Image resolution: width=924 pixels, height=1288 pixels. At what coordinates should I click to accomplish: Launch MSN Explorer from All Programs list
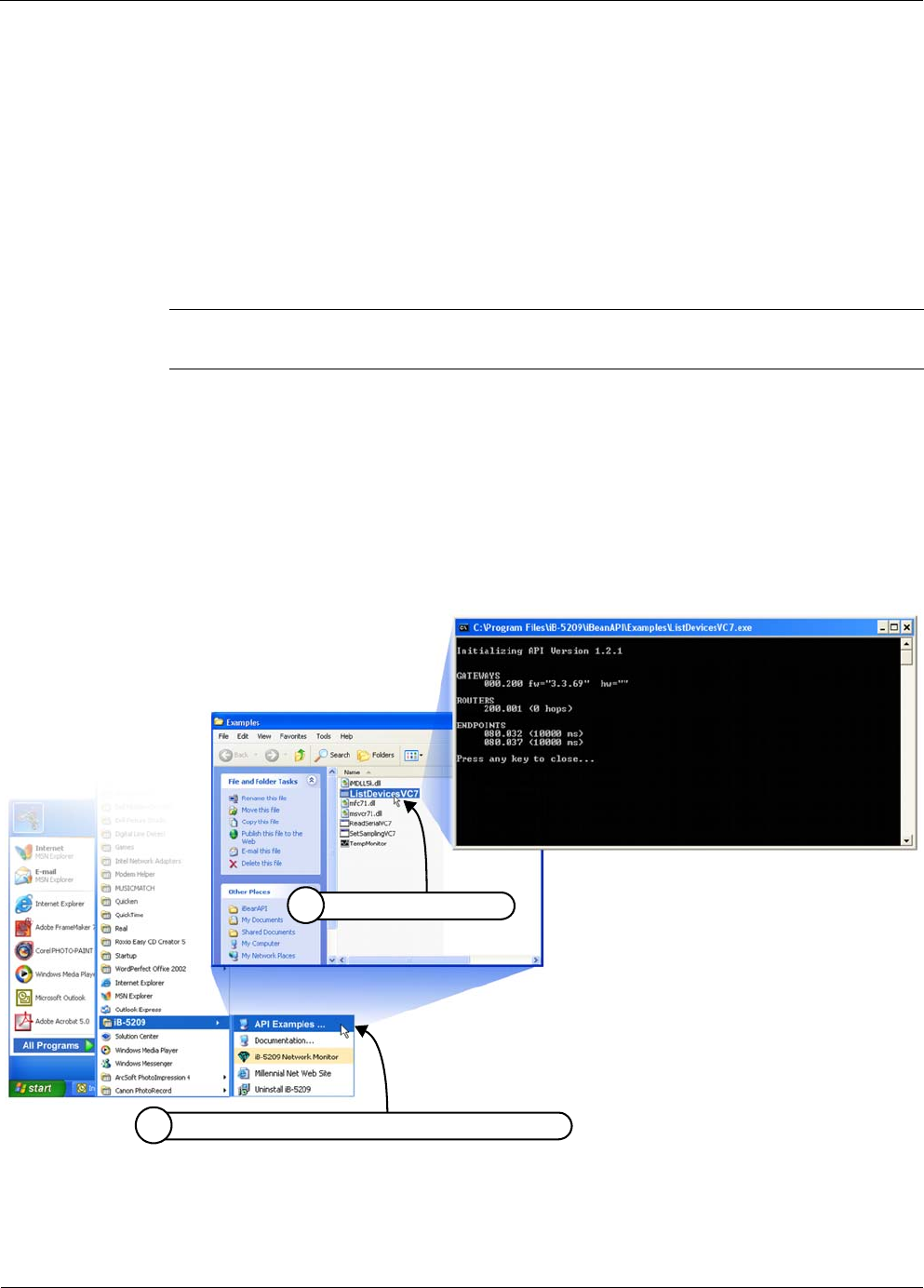(x=127, y=996)
